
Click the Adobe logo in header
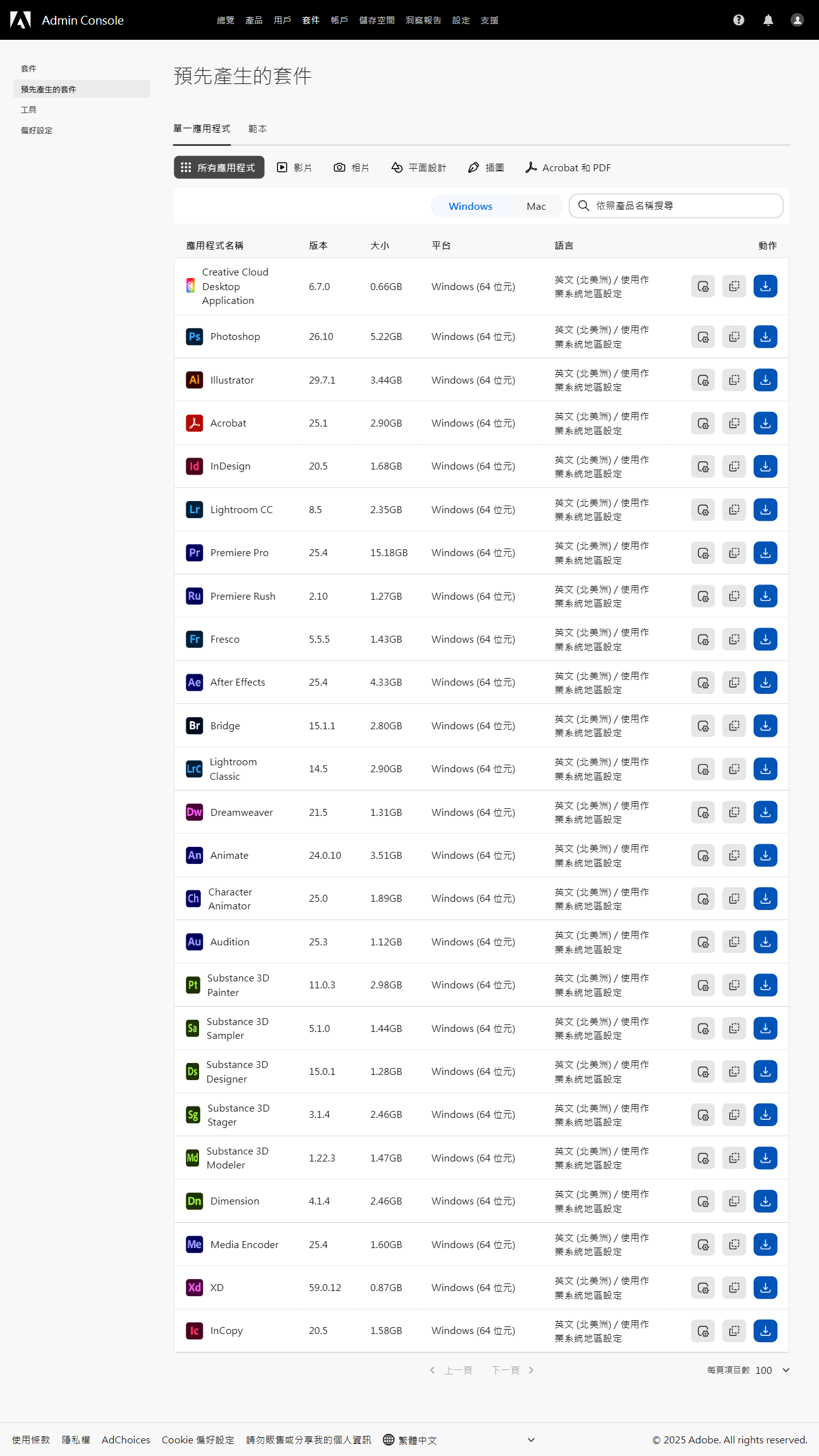pos(20,20)
